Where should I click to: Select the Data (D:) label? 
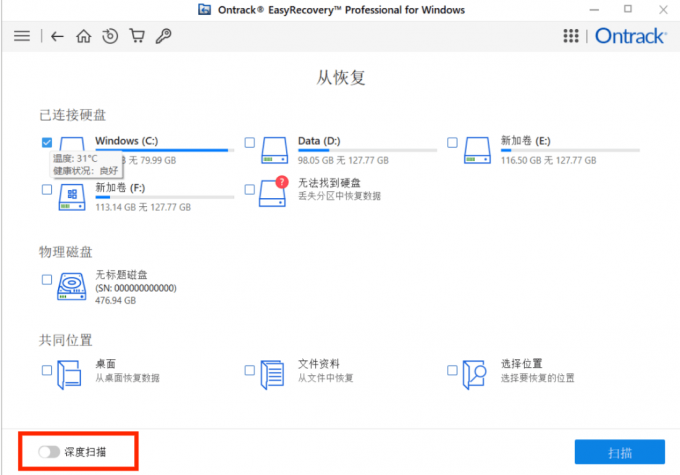coord(319,141)
